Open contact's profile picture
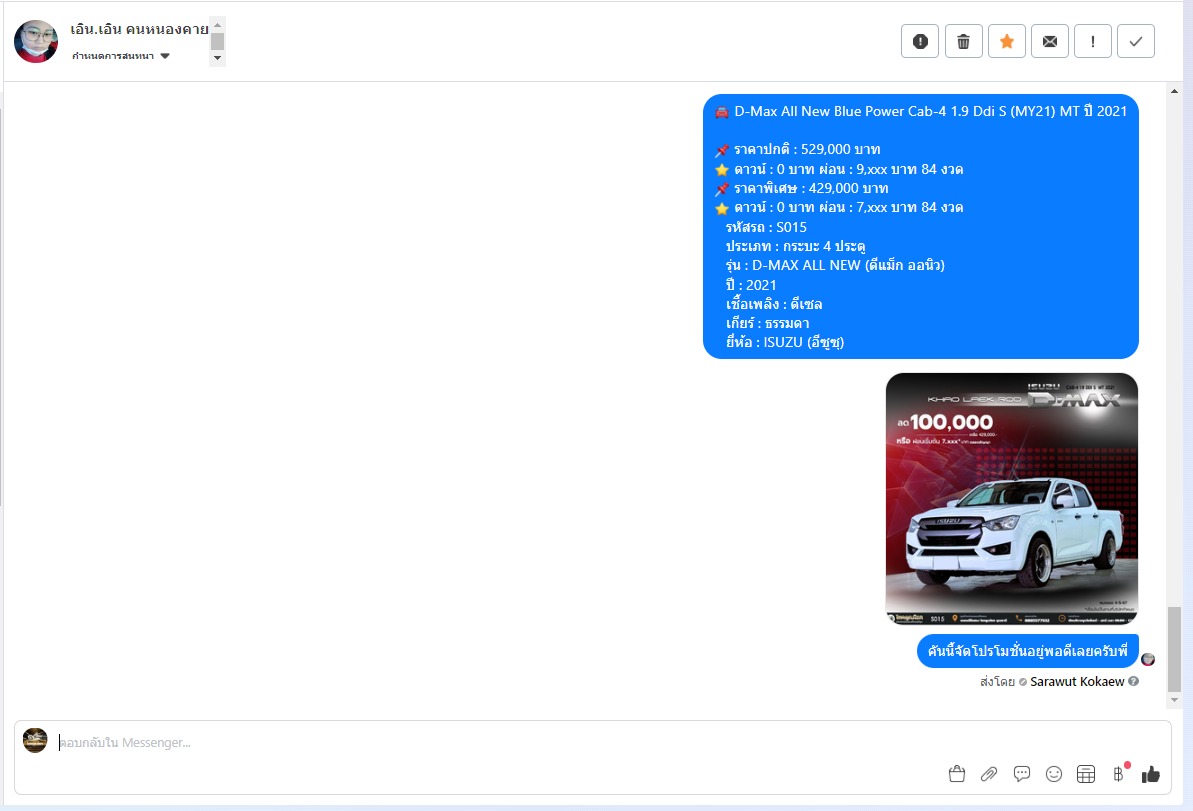This screenshot has width=1193, height=811. pos(36,41)
